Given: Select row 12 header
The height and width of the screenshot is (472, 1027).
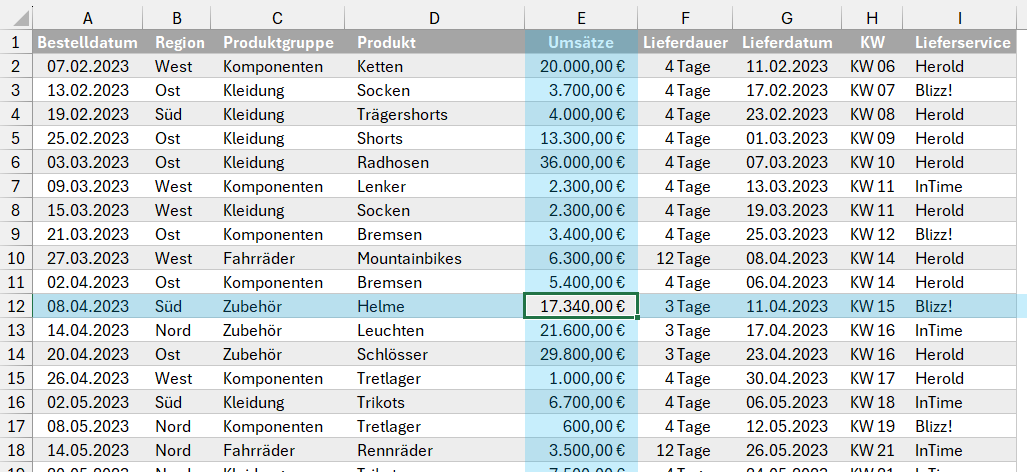Looking at the screenshot, I should click(16, 306).
